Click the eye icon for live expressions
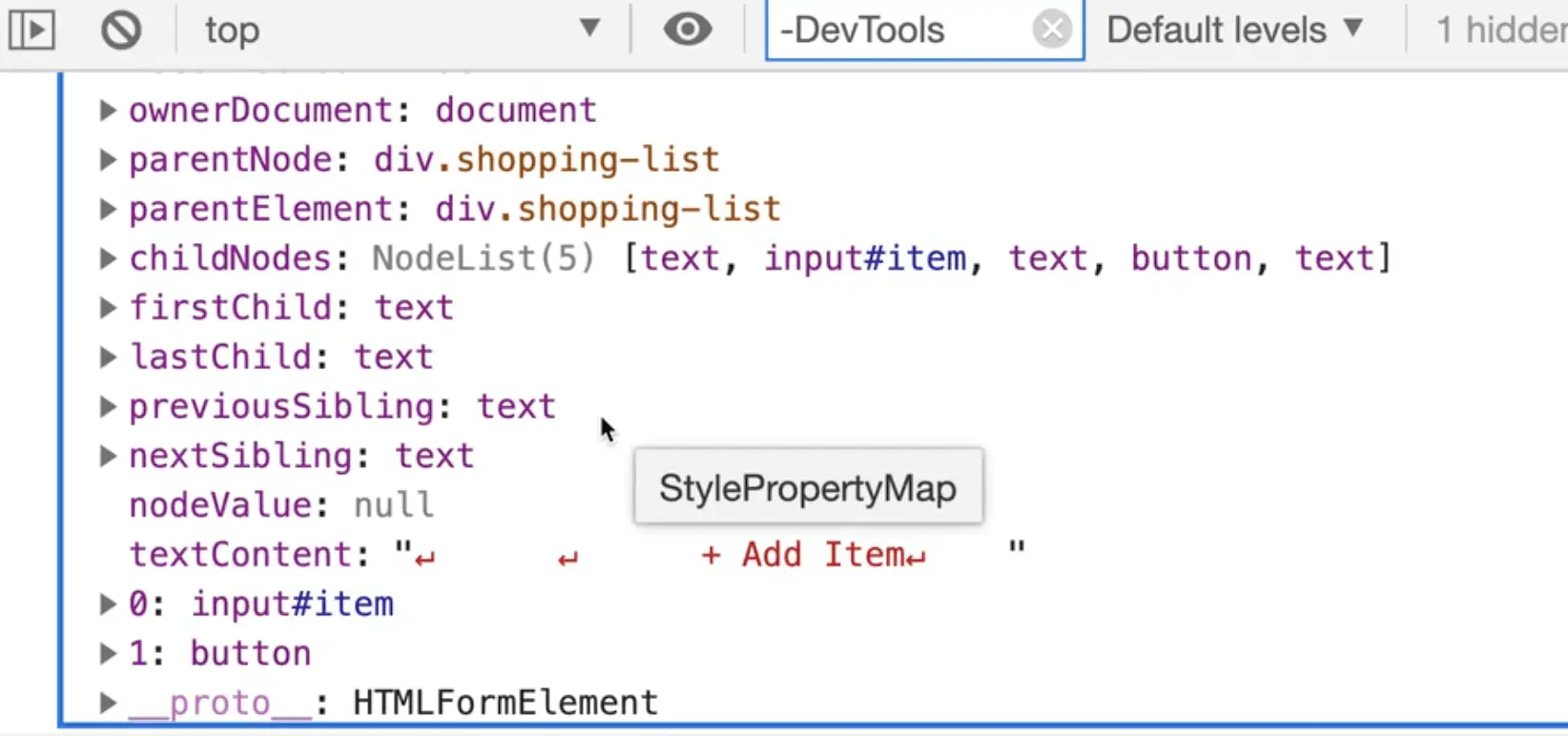1568x736 pixels. [x=688, y=31]
